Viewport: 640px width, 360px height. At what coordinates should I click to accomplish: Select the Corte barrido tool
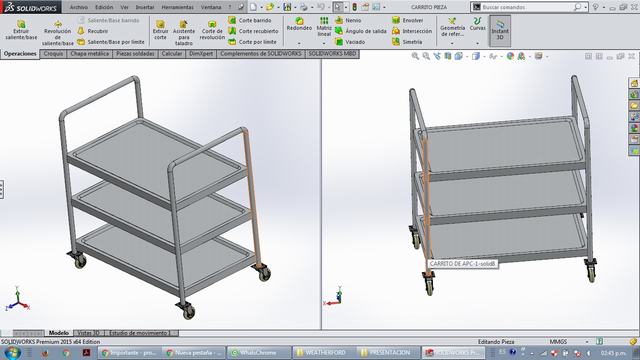[x=250, y=20]
